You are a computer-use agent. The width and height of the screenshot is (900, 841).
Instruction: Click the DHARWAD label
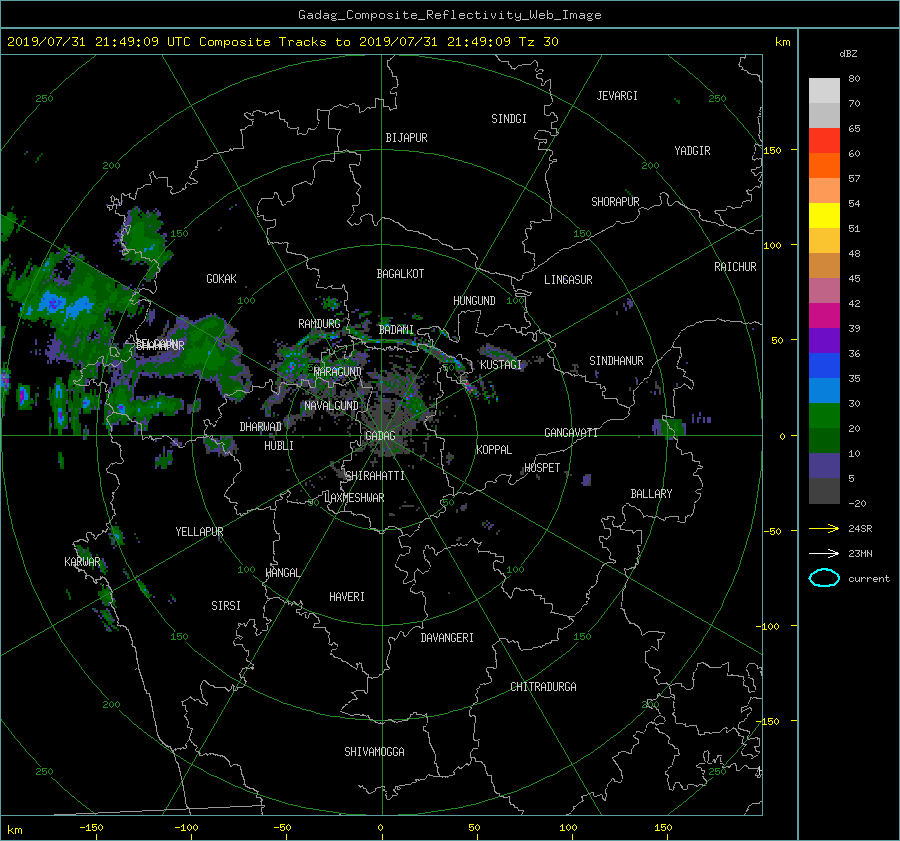(x=260, y=427)
